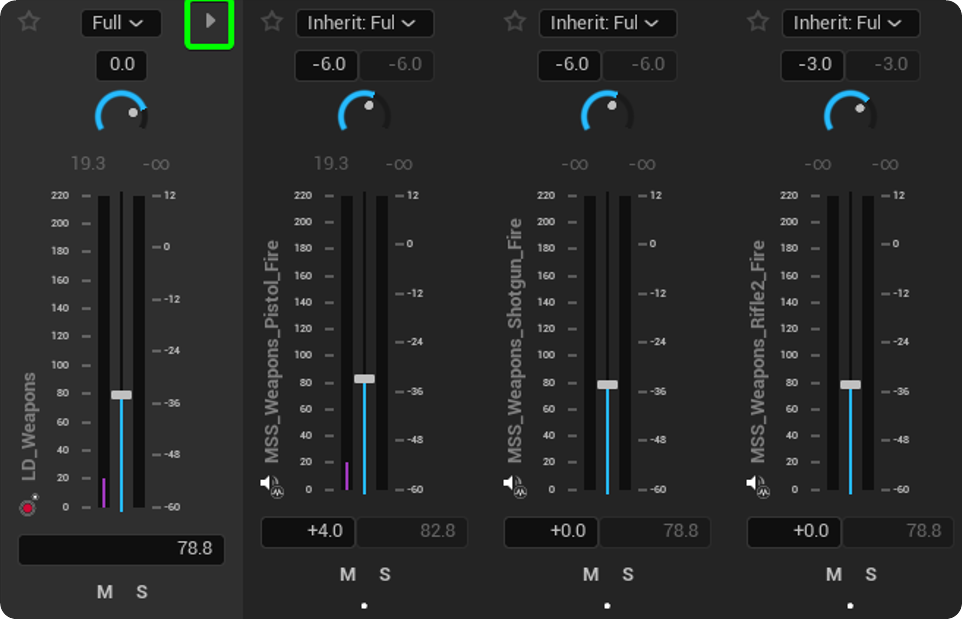
Task: Click the dot indicator under Shotgun_Fire strip
Action: (607, 606)
